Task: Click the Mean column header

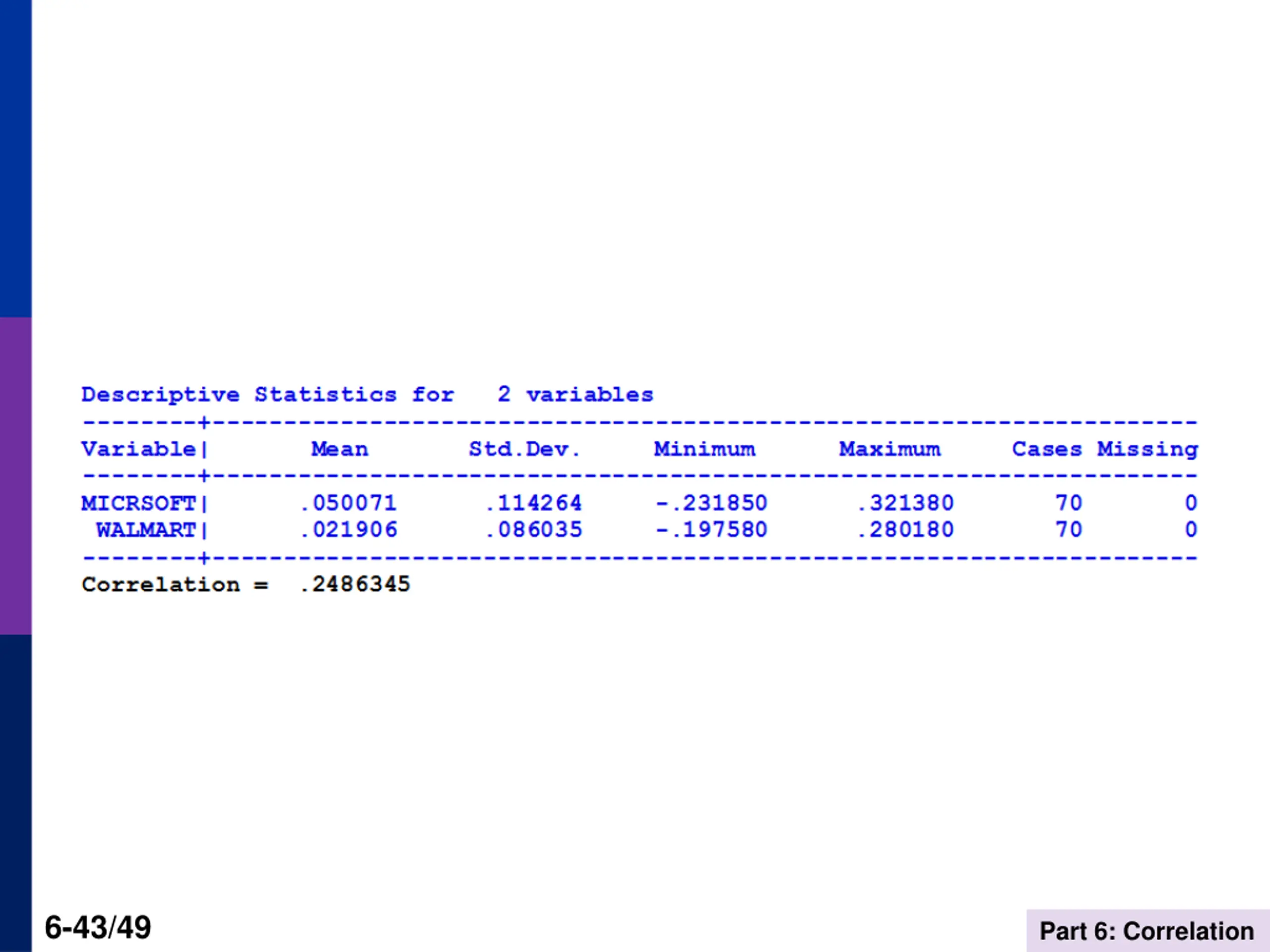Action: (339, 449)
